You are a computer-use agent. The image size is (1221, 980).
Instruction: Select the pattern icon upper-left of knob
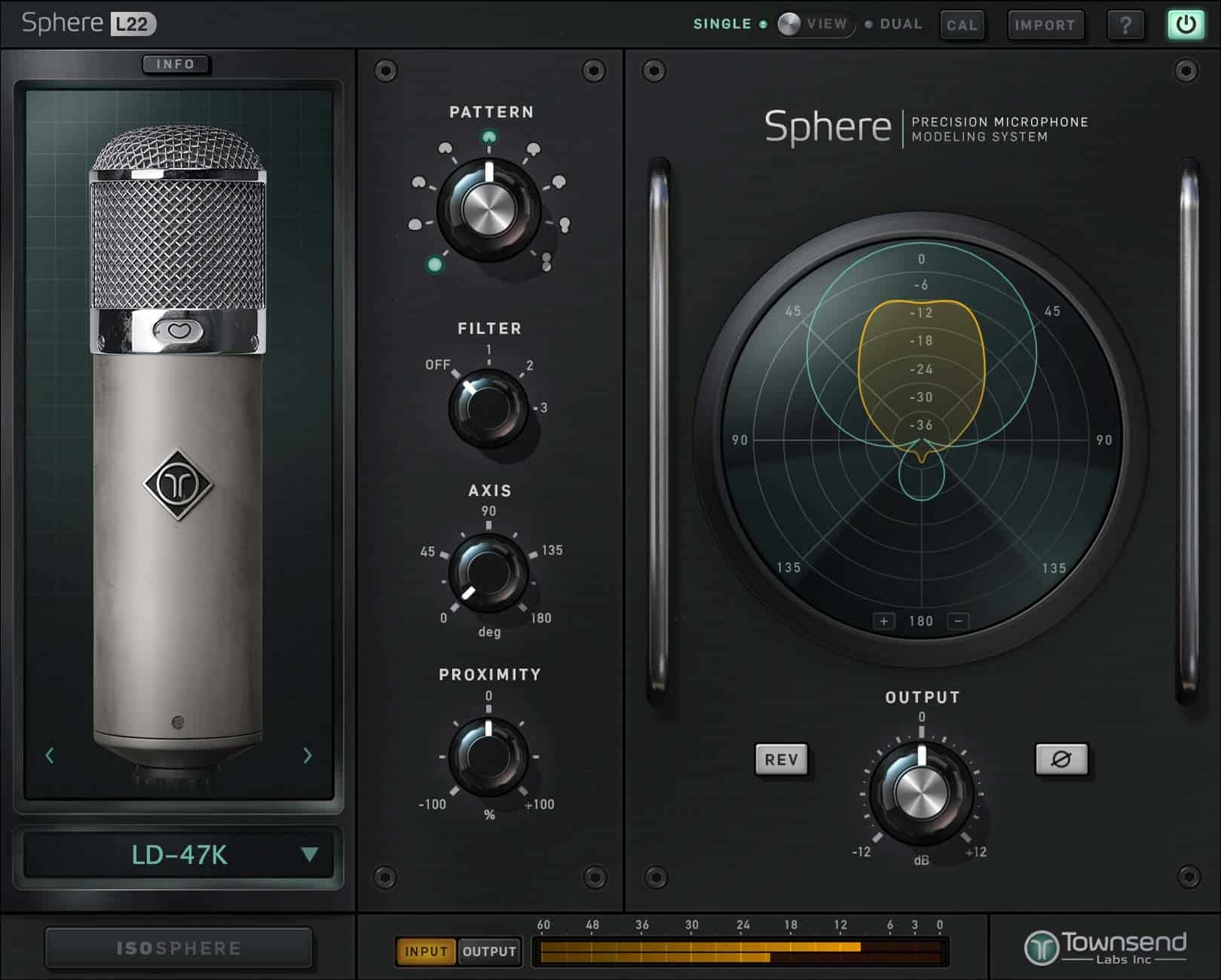pyautogui.click(x=445, y=149)
